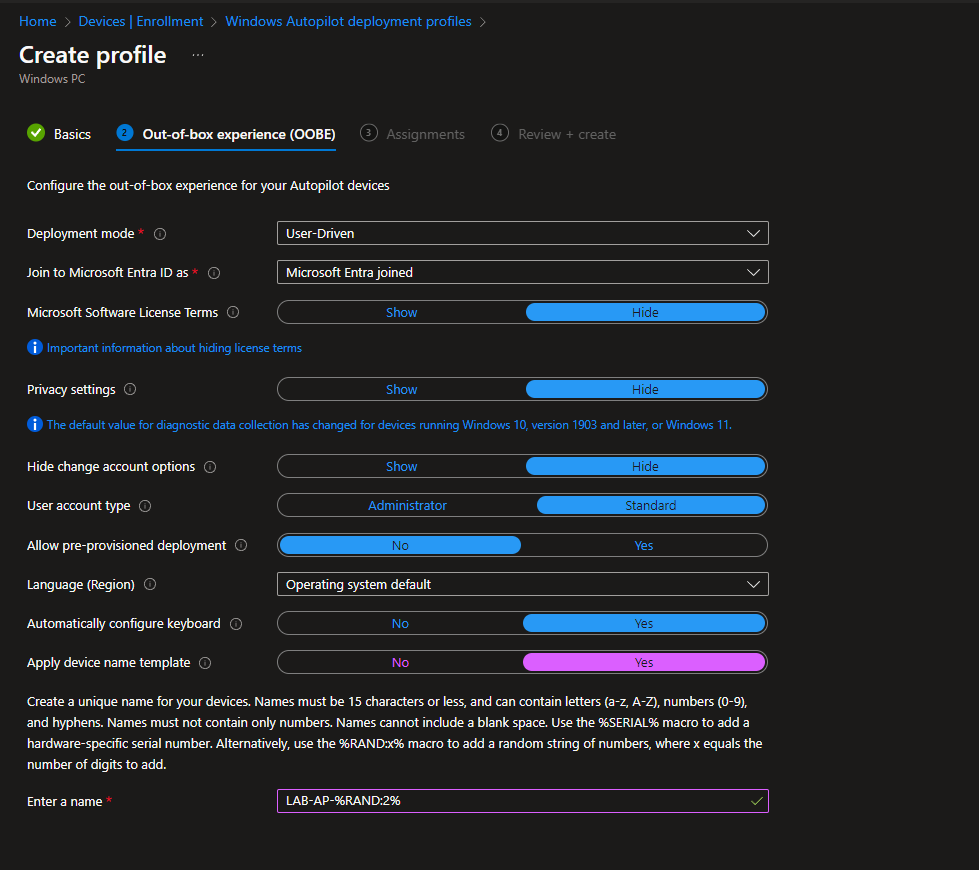Show info for Allow pre-provisioned deployment
979x870 pixels.
click(x=241, y=545)
